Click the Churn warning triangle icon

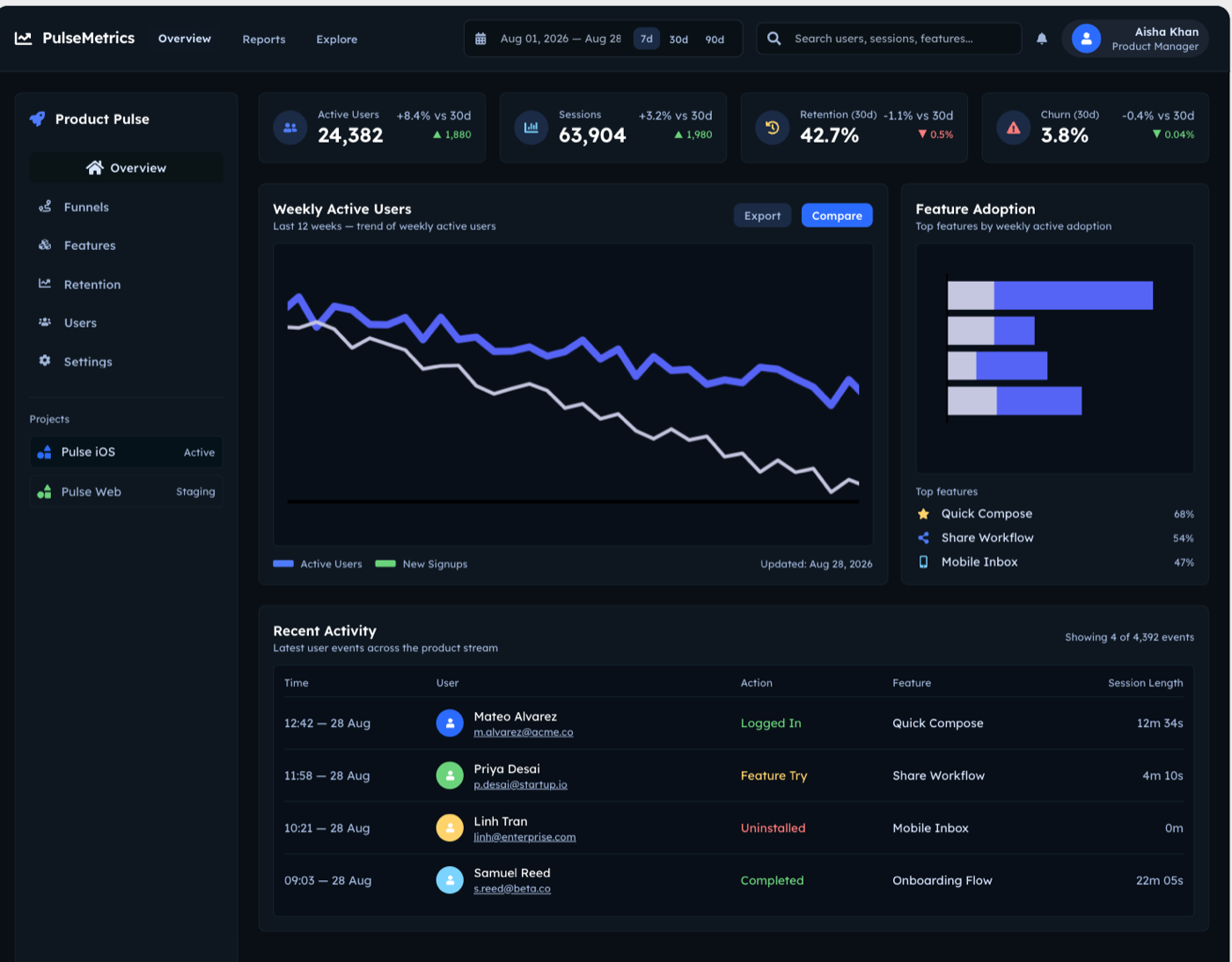tap(1014, 128)
